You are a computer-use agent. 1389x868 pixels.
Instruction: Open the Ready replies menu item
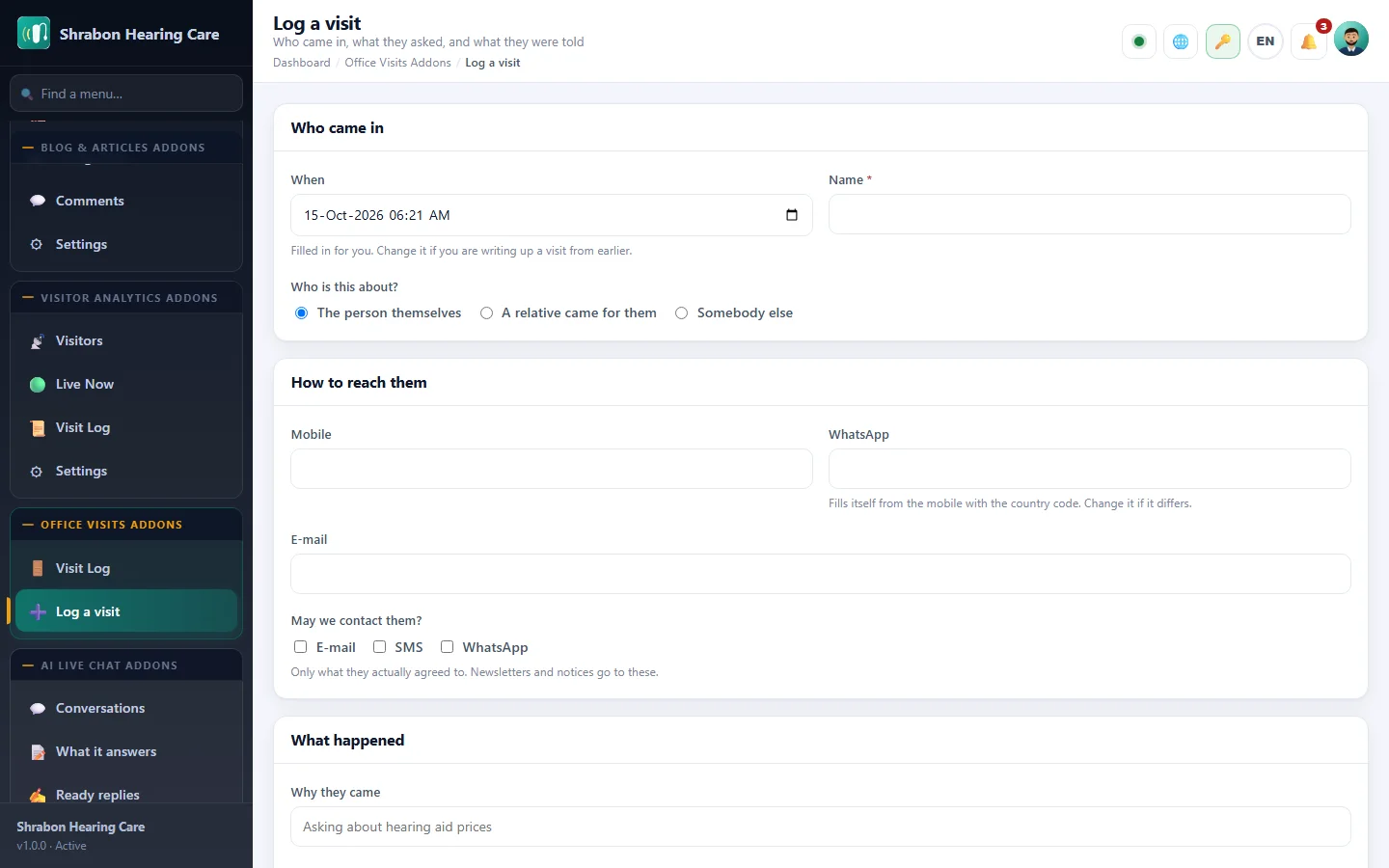(126, 794)
